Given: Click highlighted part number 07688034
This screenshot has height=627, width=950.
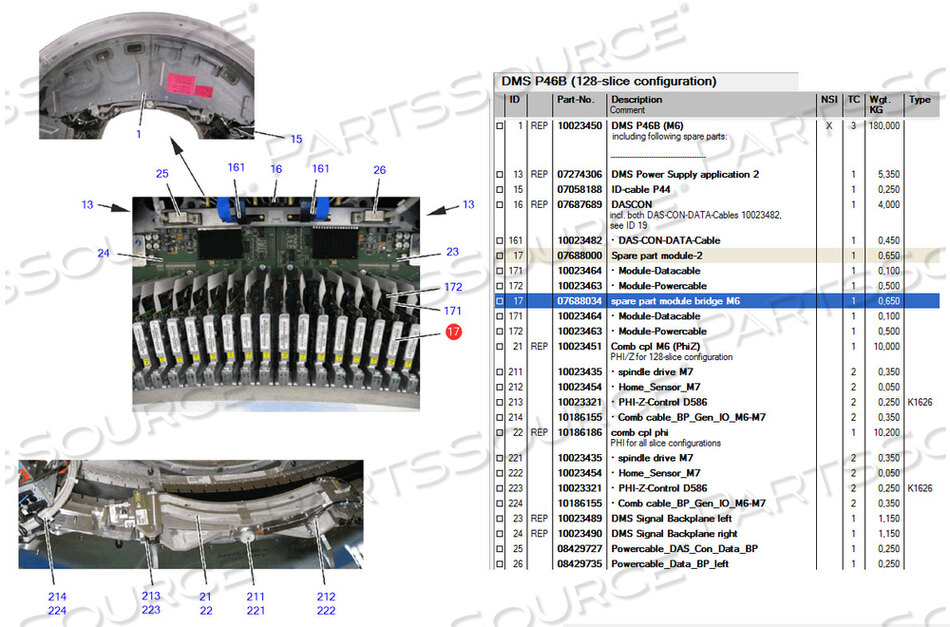Looking at the screenshot, I should [580, 301].
